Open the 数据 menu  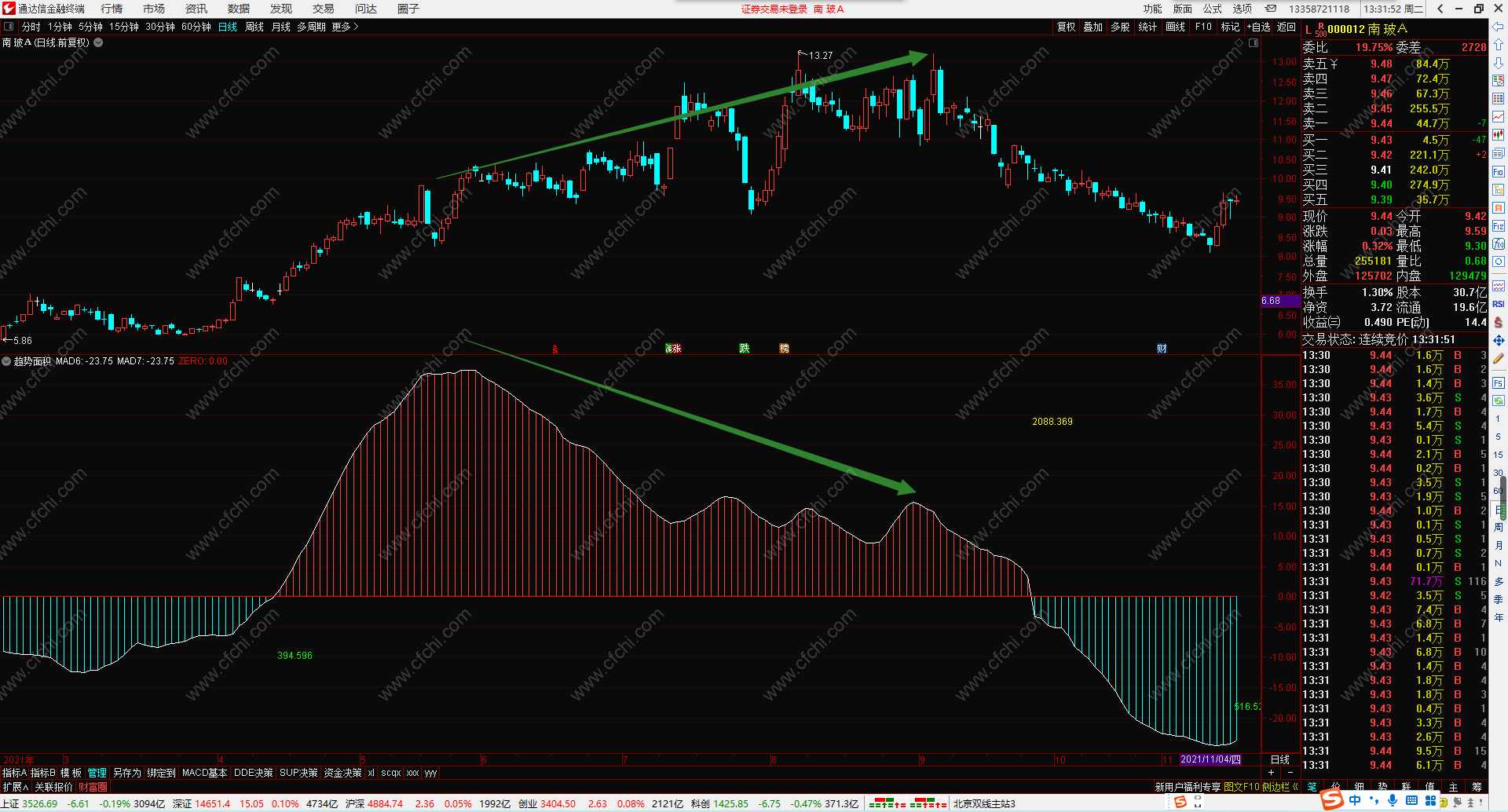(239, 9)
